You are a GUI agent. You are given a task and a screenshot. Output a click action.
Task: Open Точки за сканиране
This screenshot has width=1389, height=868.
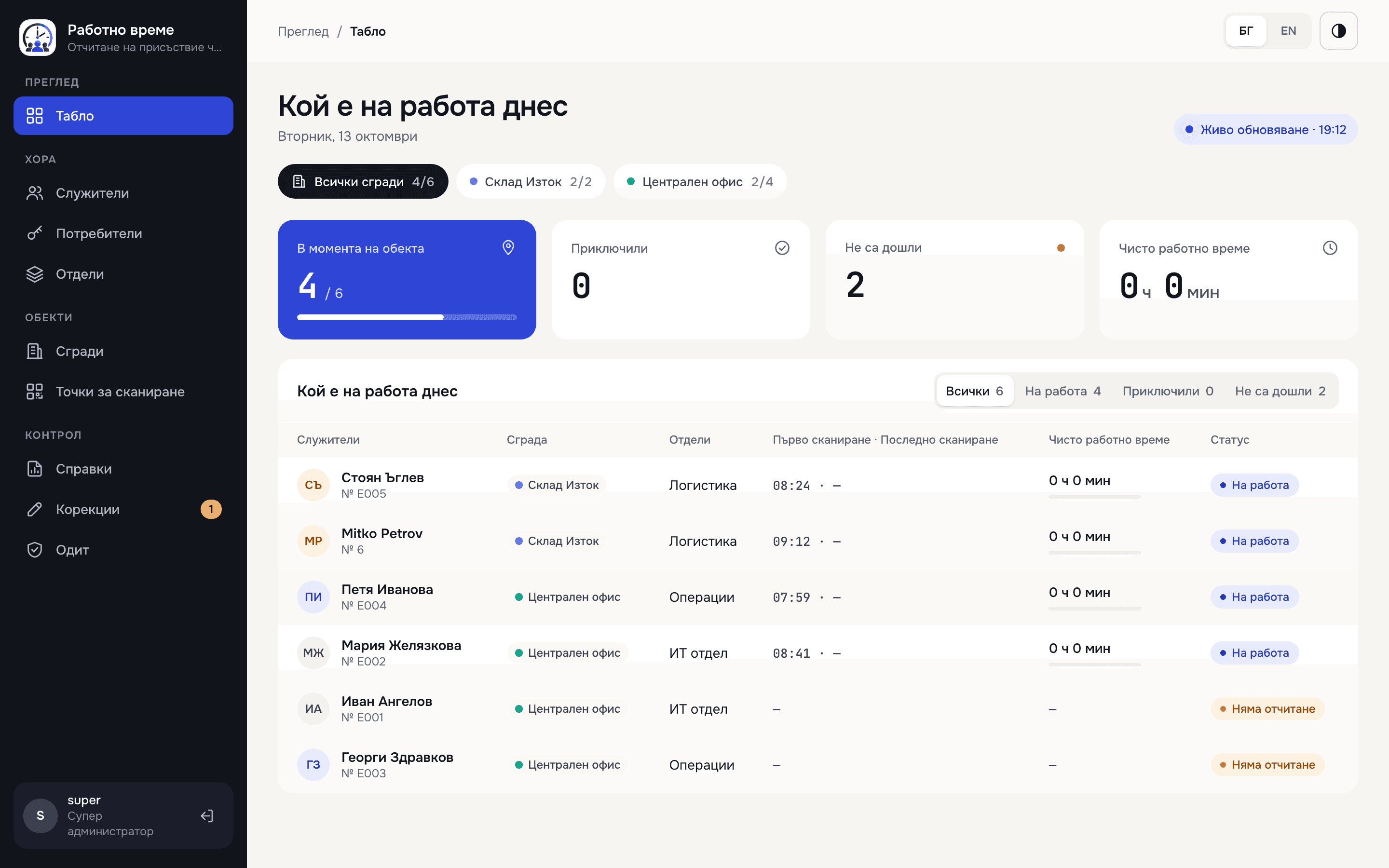(x=123, y=392)
